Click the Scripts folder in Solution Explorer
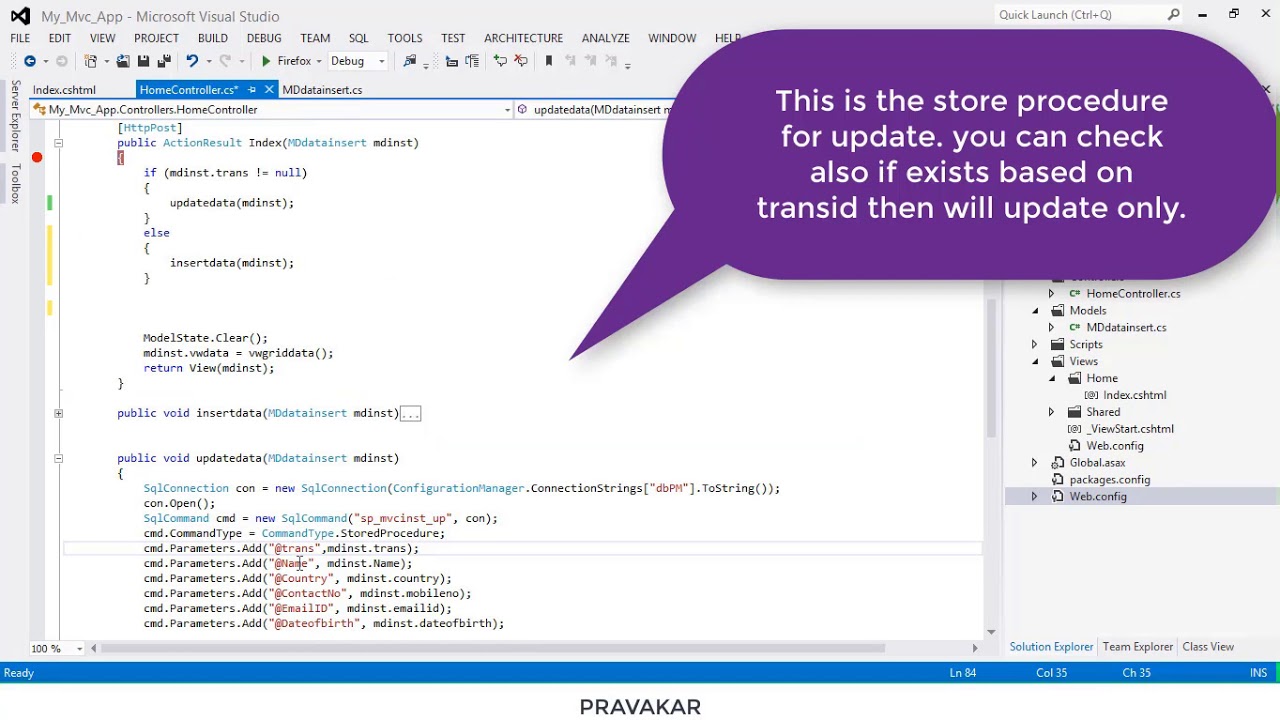 pos(1086,344)
